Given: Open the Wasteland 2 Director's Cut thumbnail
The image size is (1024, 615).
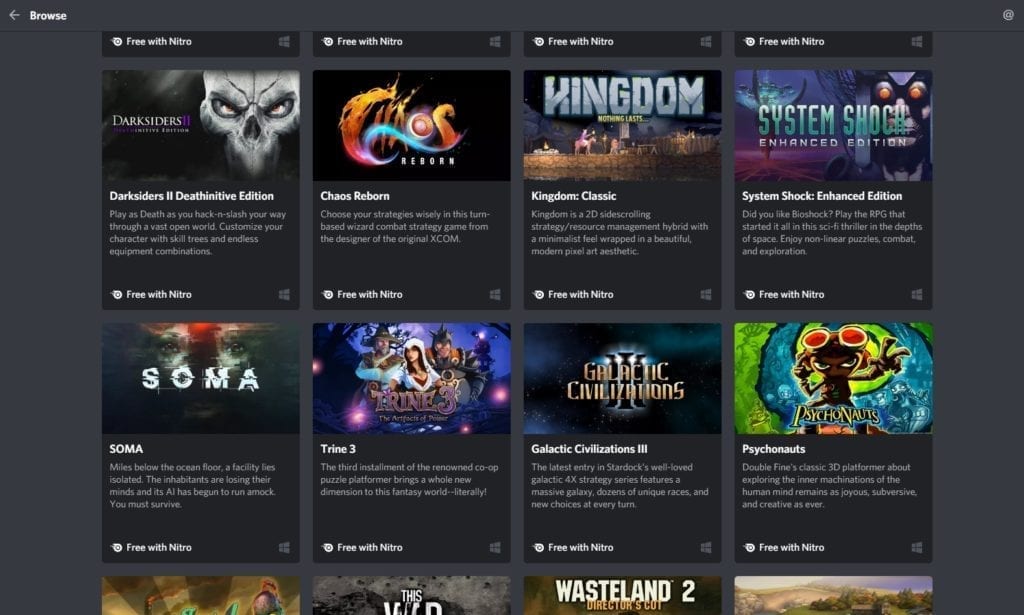Looking at the screenshot, I should (x=622, y=595).
